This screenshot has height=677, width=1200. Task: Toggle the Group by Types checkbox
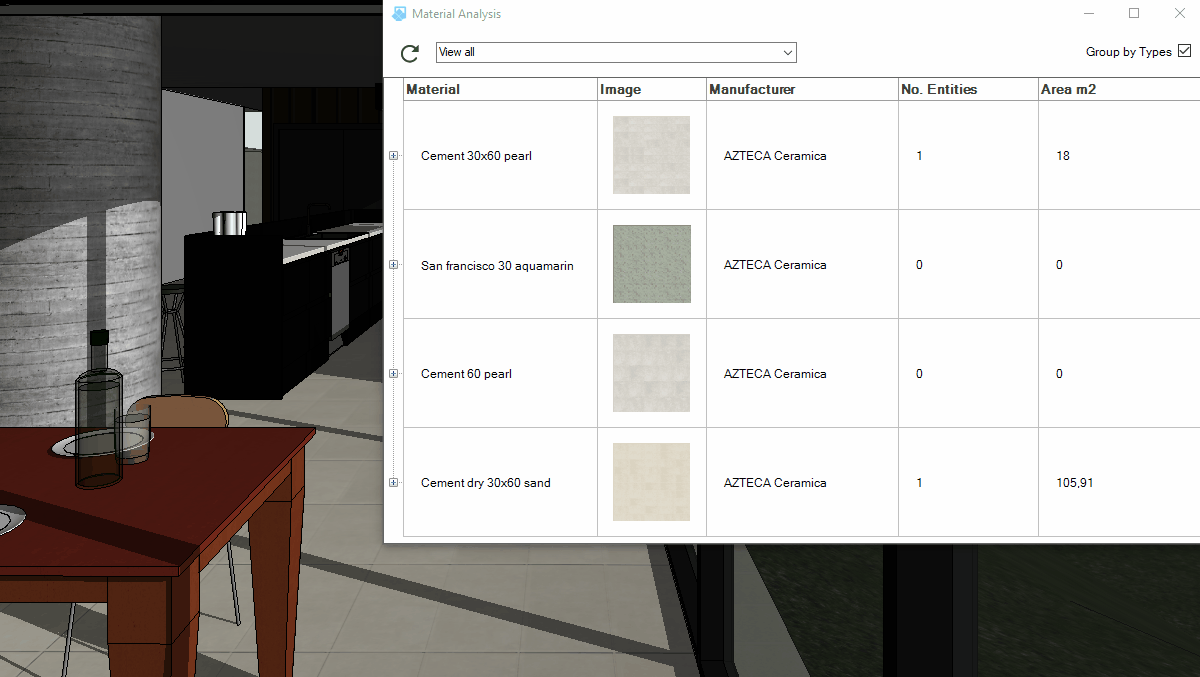point(1184,51)
